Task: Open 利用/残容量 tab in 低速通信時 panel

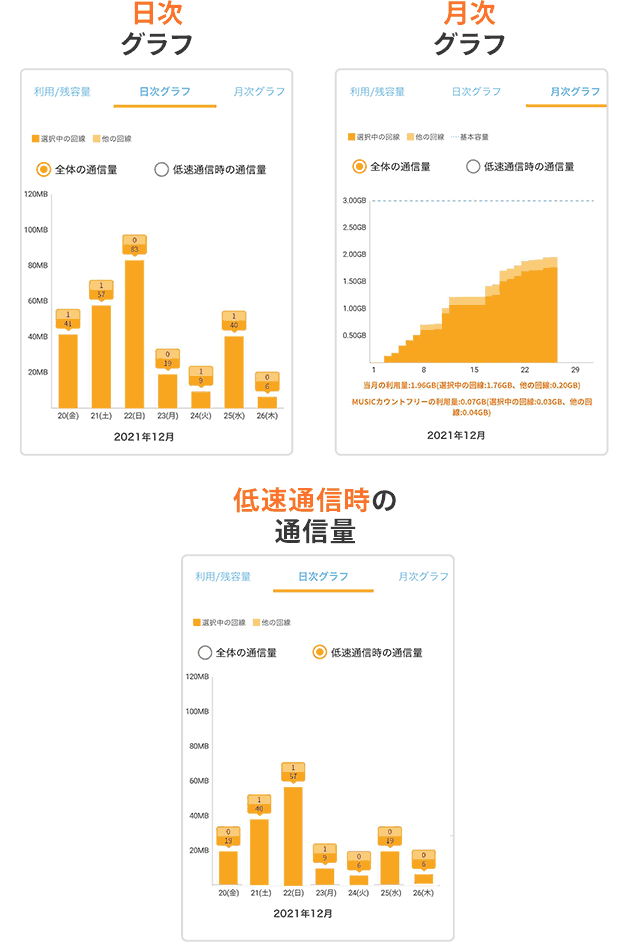Action: 223,576
